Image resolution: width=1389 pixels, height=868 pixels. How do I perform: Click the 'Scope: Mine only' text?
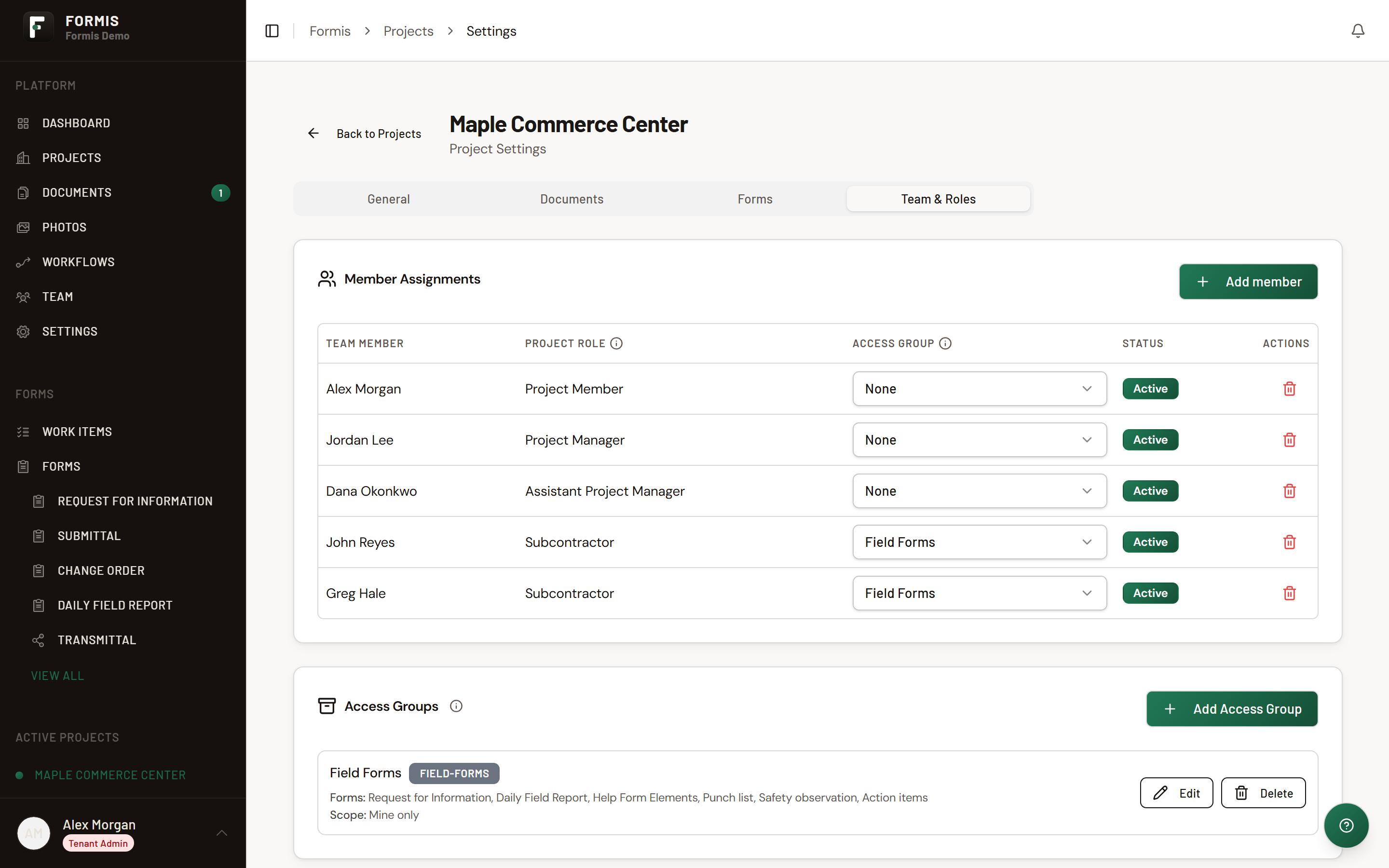tap(374, 814)
